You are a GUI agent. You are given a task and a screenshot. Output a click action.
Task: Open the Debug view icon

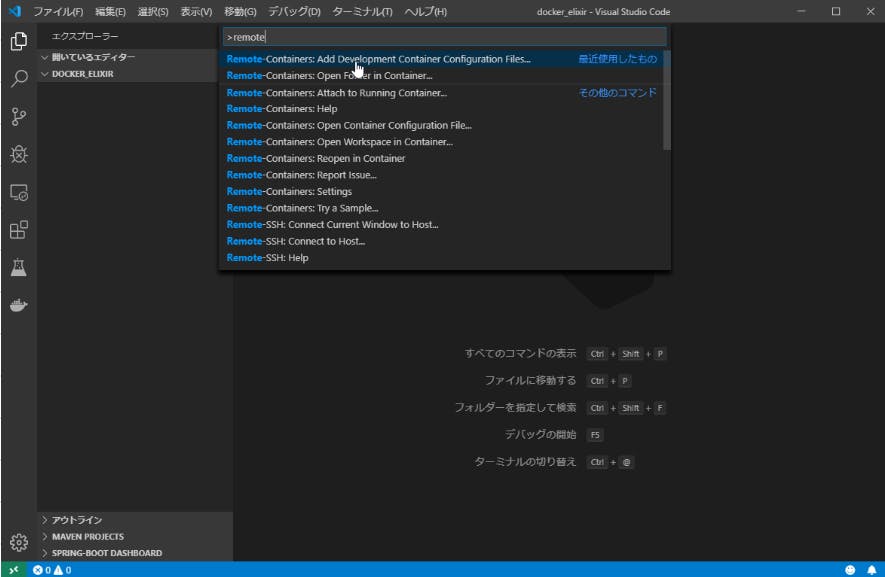coord(19,154)
